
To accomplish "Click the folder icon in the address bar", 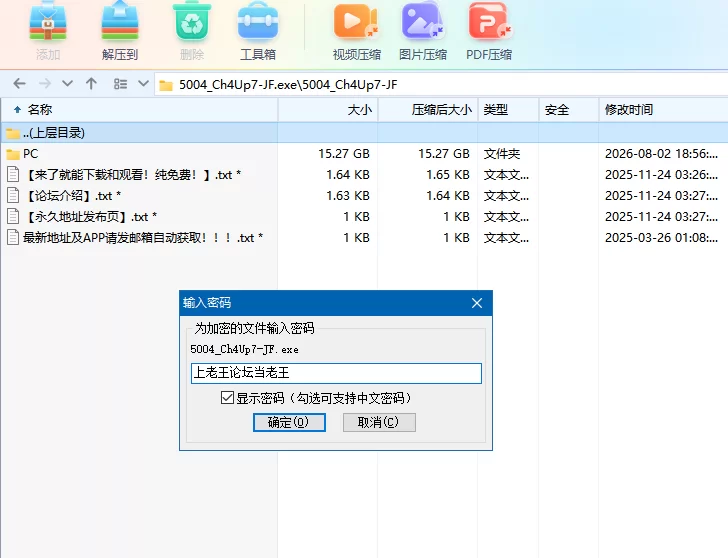I will point(166,85).
